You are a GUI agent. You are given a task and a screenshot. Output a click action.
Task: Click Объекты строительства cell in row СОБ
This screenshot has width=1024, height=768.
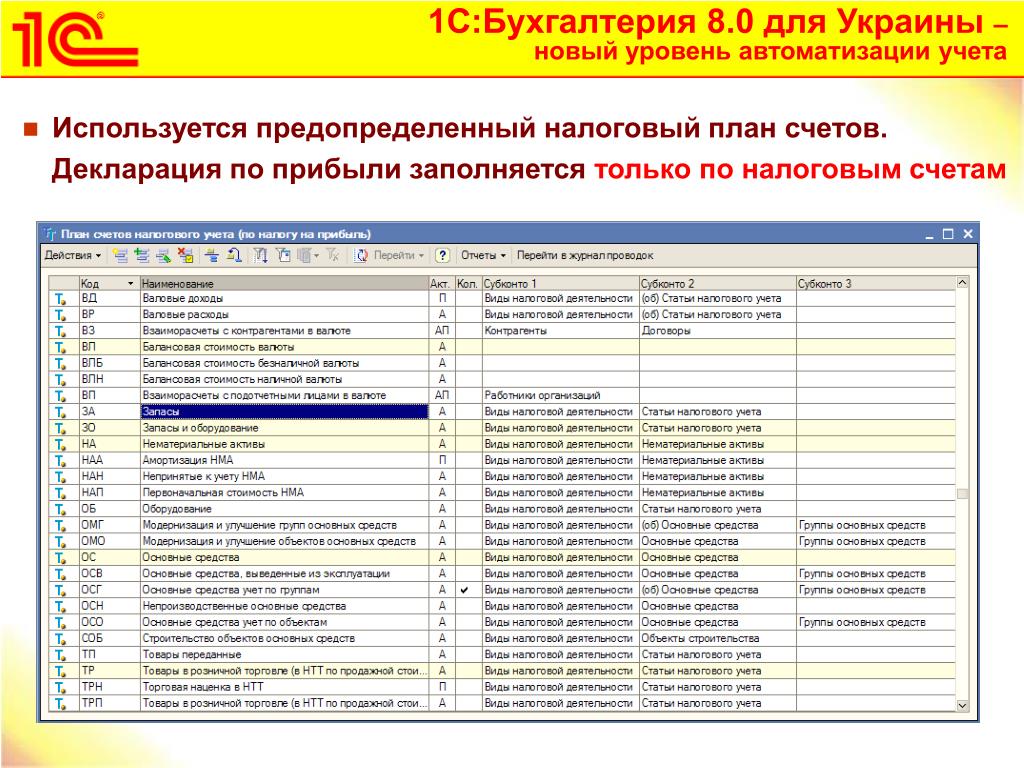[718, 638]
